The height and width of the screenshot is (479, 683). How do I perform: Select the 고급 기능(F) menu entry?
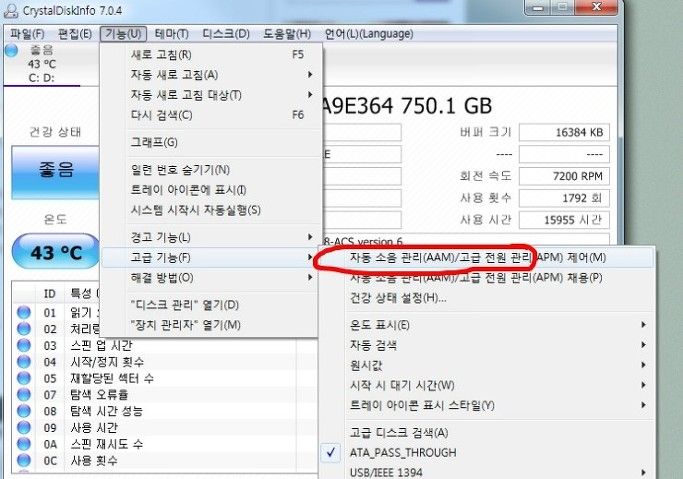pos(212,257)
